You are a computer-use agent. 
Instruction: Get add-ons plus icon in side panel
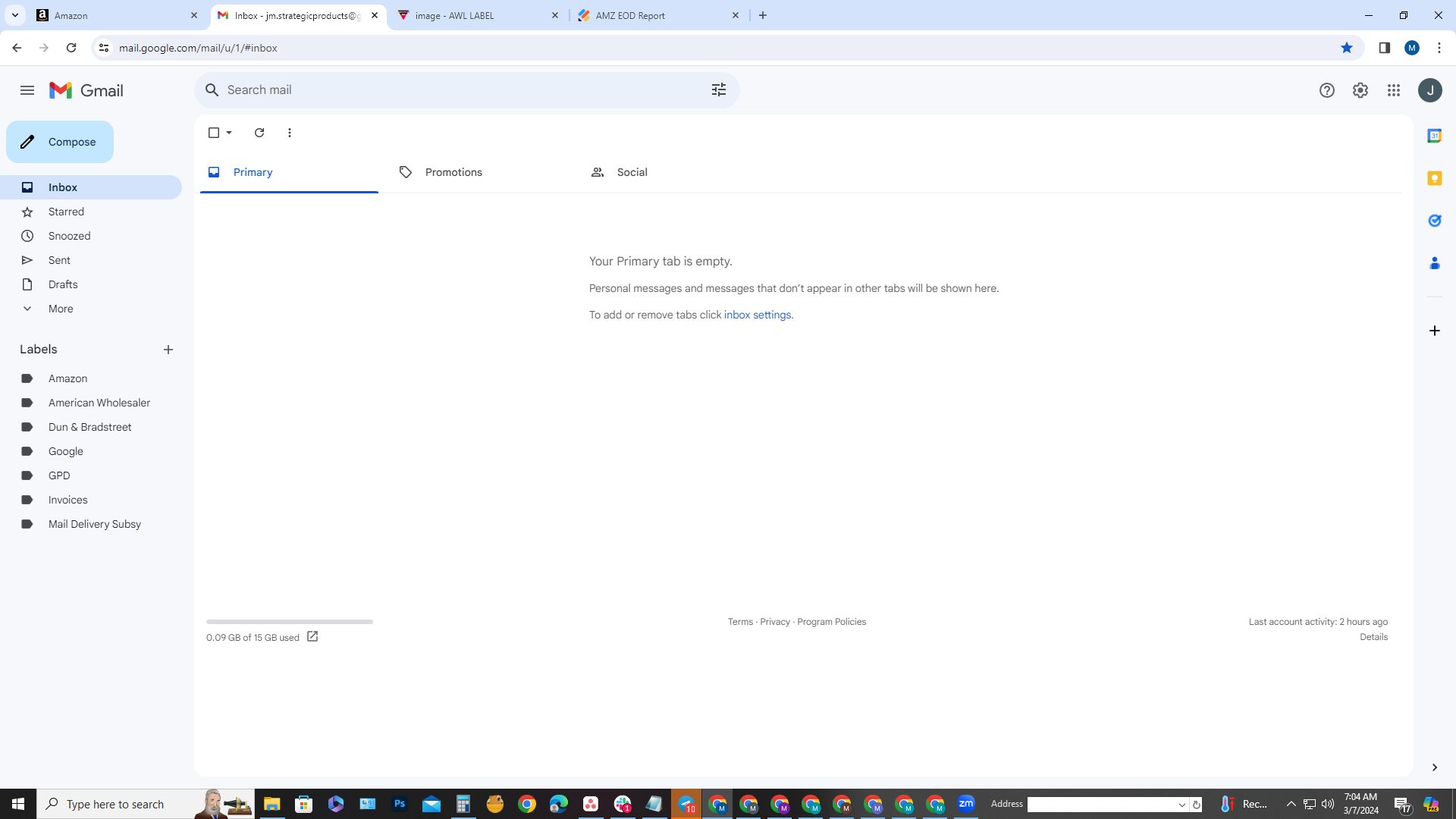tap(1434, 331)
